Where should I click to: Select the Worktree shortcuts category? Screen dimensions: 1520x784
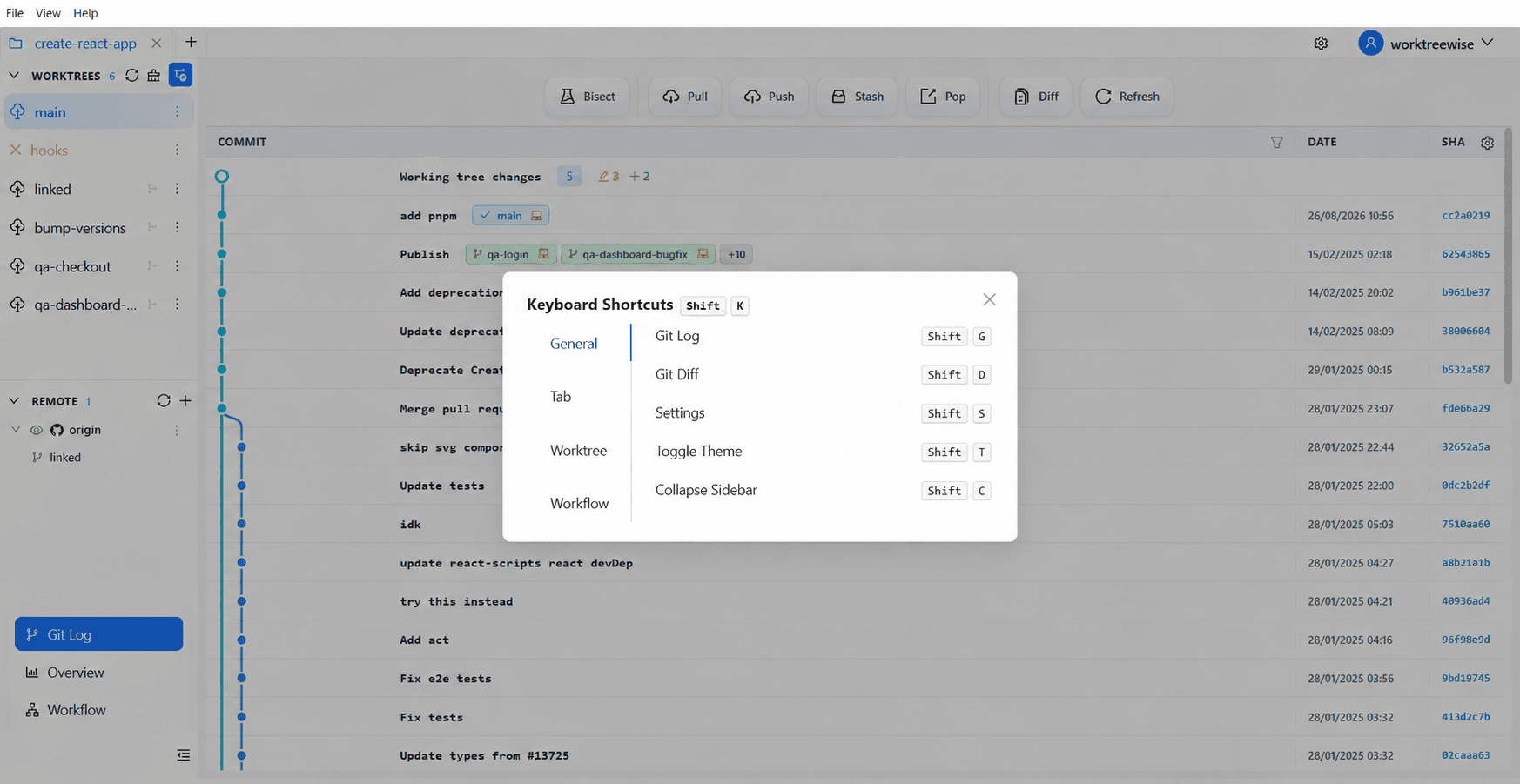578,451
